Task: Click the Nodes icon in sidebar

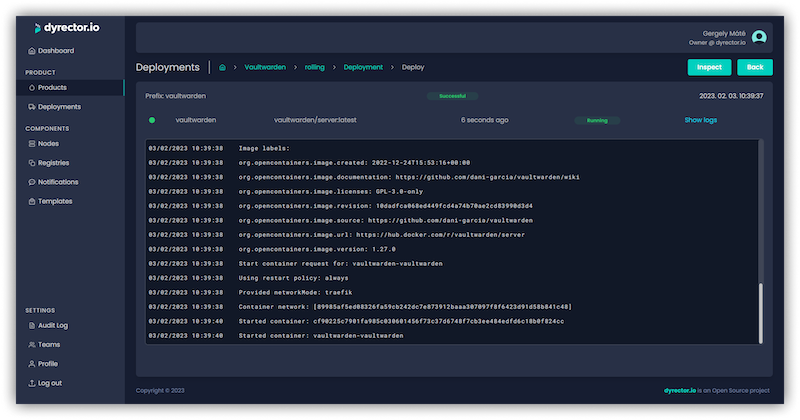Action: (x=32, y=144)
